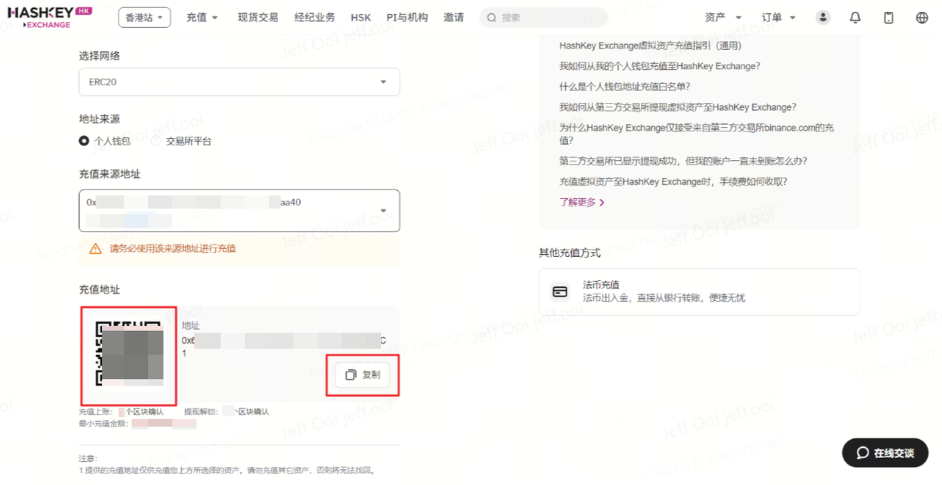Click the 法币充值 card icon

pyautogui.click(x=560, y=292)
